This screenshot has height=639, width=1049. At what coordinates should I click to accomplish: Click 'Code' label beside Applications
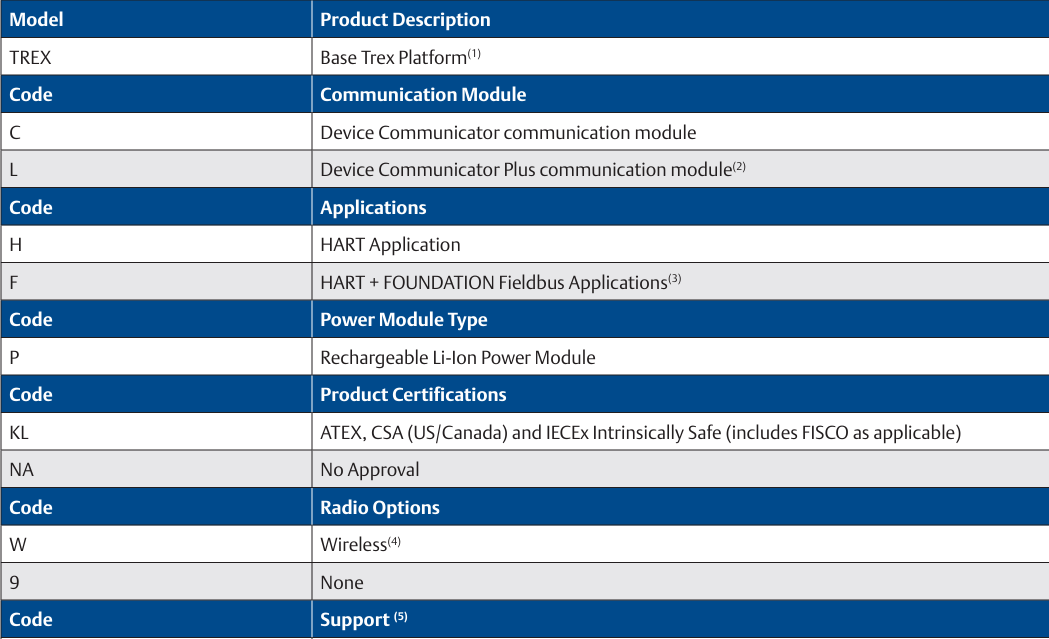[31, 207]
